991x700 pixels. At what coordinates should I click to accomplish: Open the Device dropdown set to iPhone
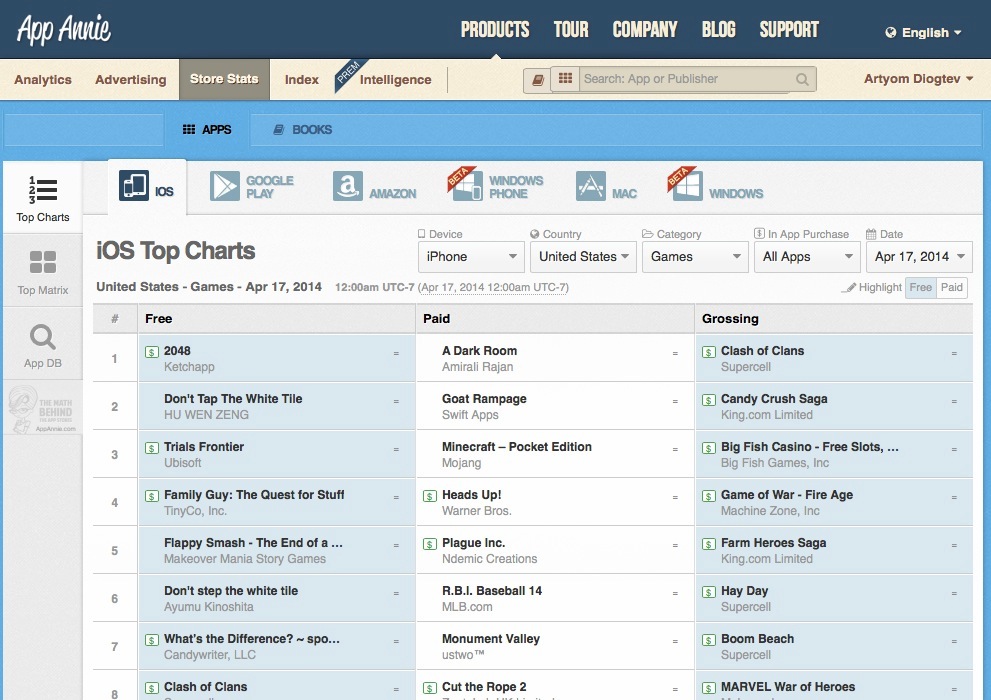coord(471,256)
